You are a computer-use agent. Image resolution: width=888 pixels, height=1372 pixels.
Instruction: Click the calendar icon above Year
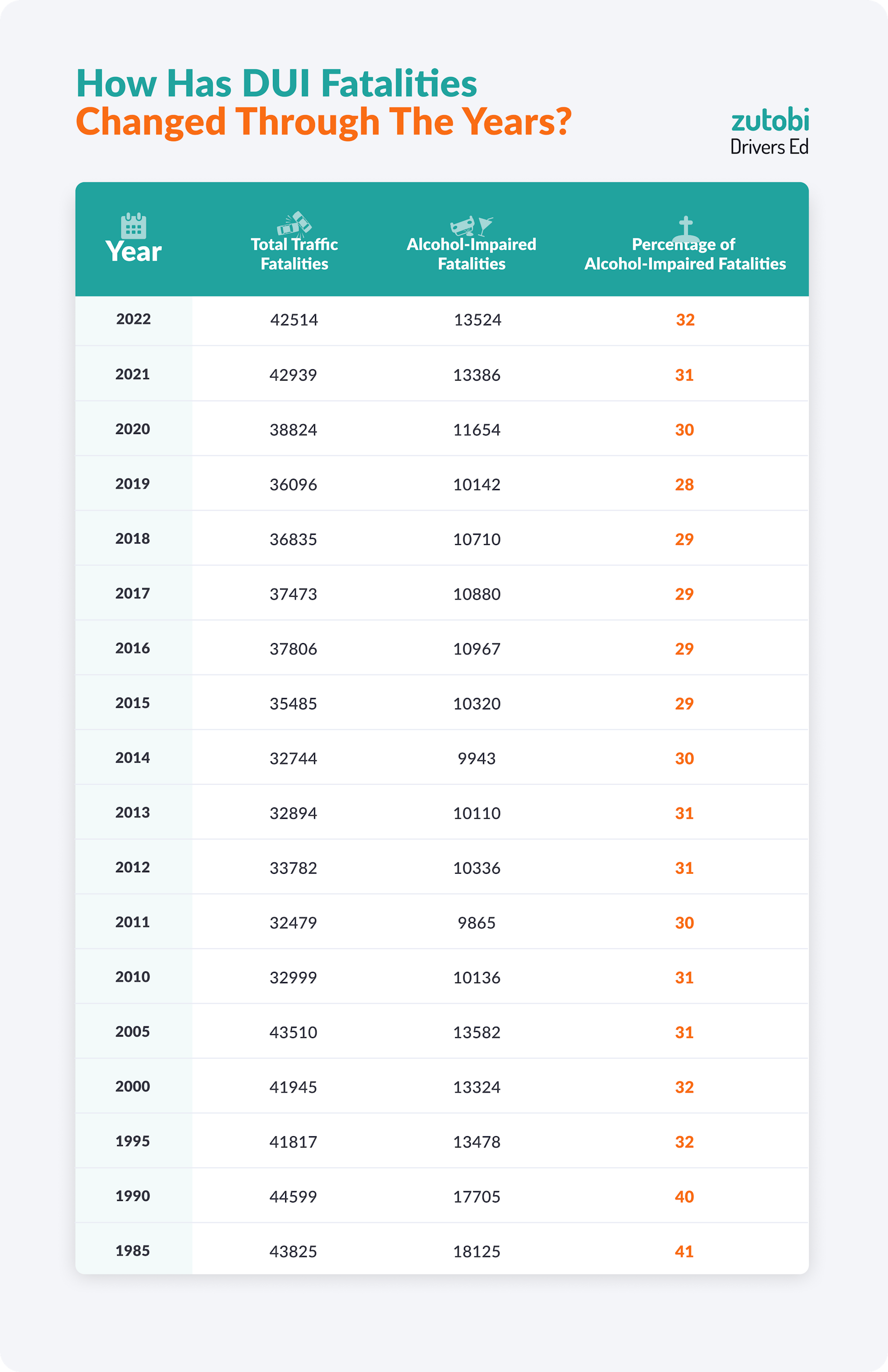point(133,225)
